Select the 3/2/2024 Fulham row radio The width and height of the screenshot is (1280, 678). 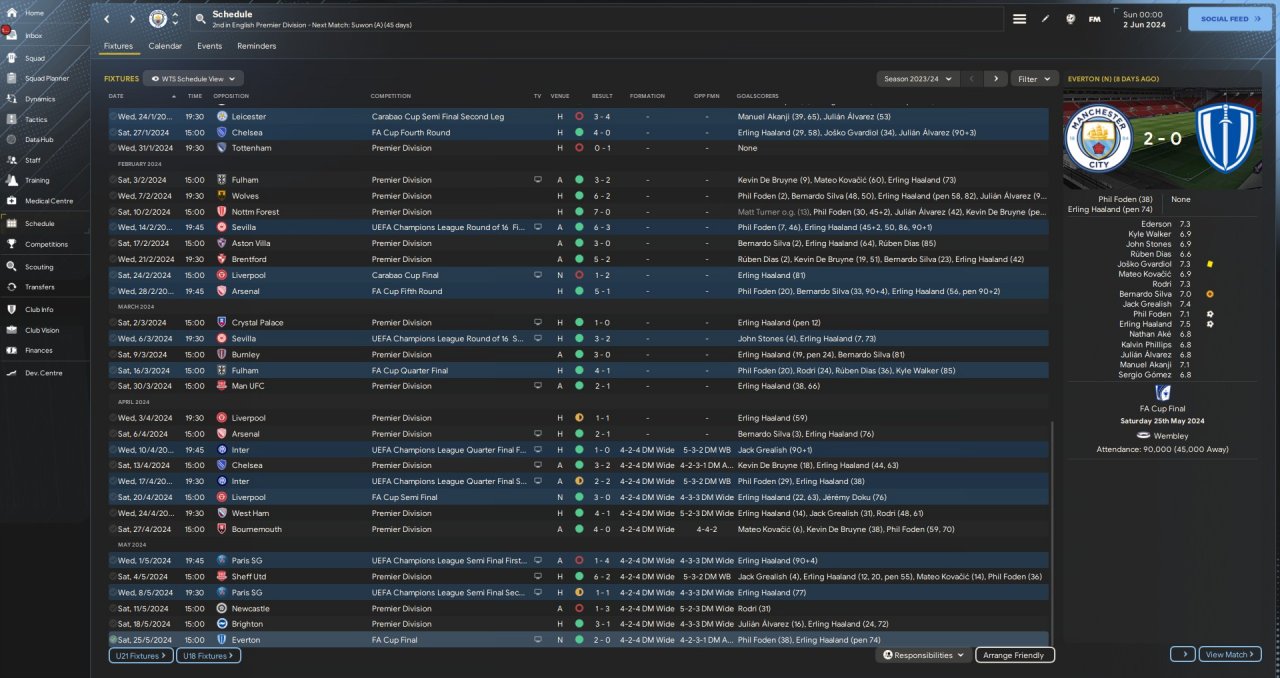pos(113,180)
